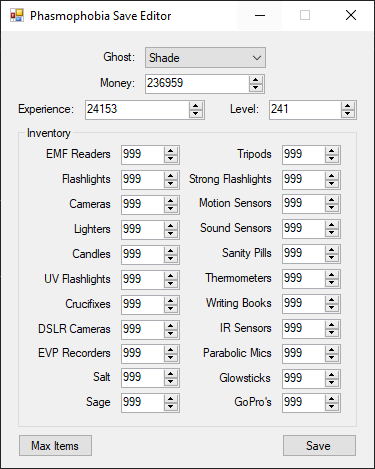Increment EMF Readers count

171,151
